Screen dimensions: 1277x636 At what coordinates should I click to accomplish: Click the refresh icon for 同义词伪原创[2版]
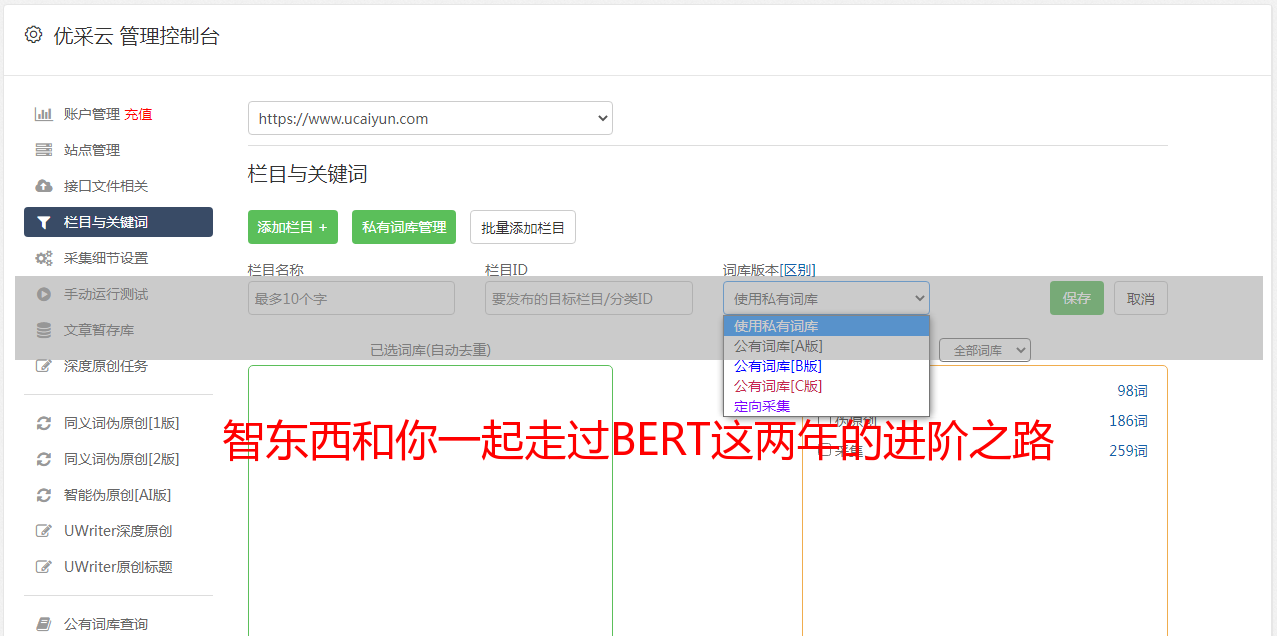pos(43,459)
